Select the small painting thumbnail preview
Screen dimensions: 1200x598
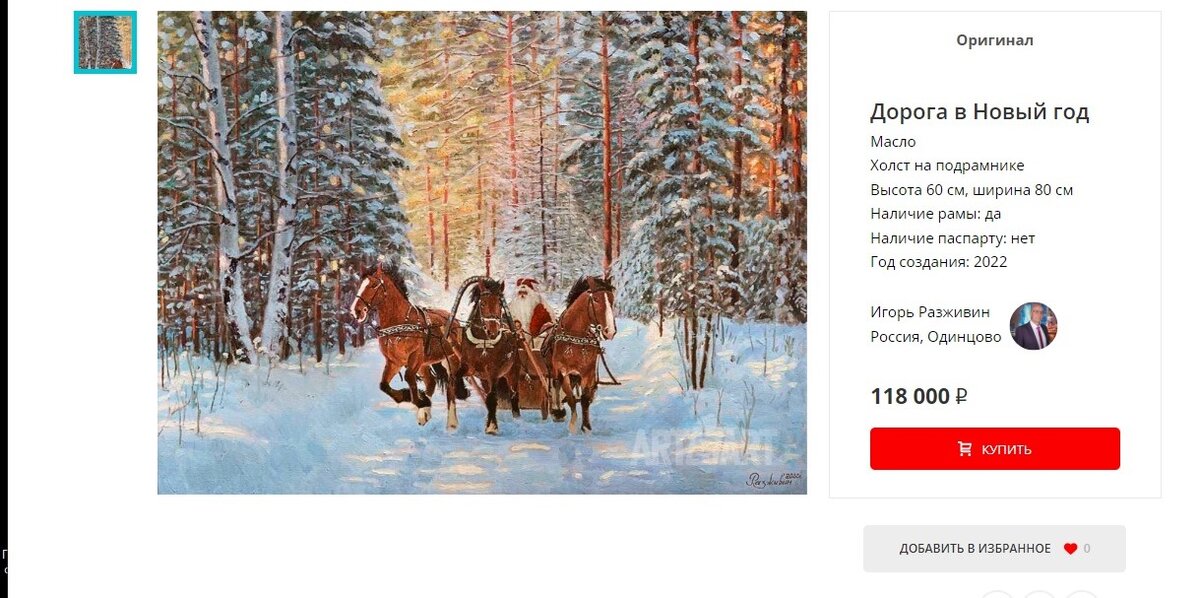[x=105, y=43]
